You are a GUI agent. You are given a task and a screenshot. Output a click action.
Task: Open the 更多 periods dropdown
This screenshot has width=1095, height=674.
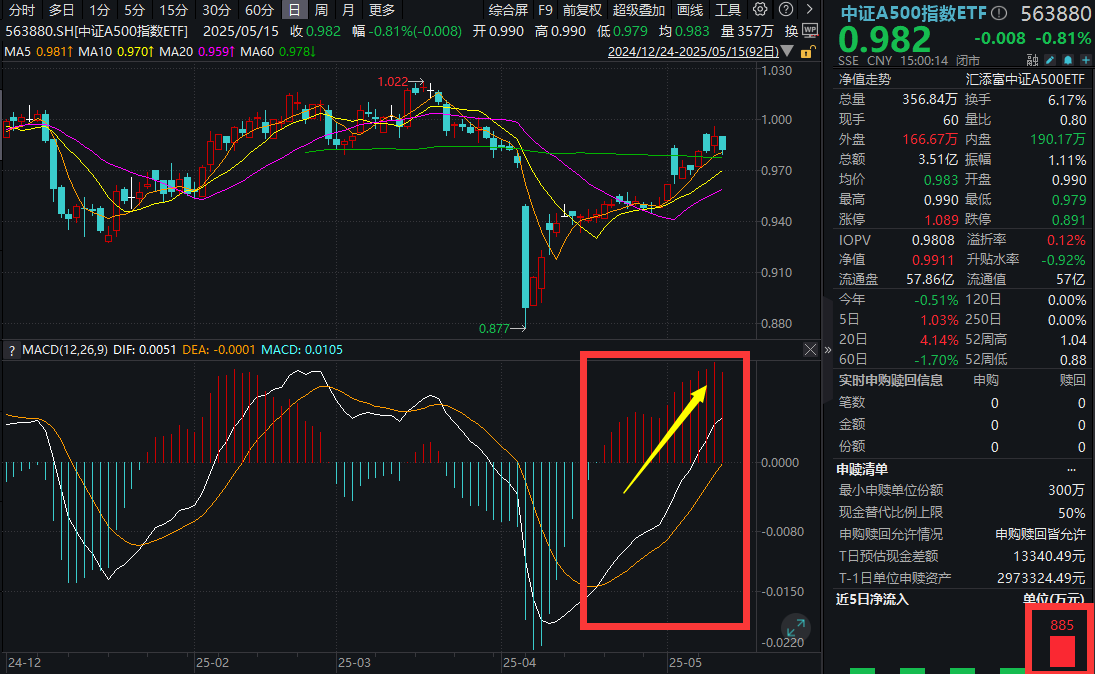[382, 10]
